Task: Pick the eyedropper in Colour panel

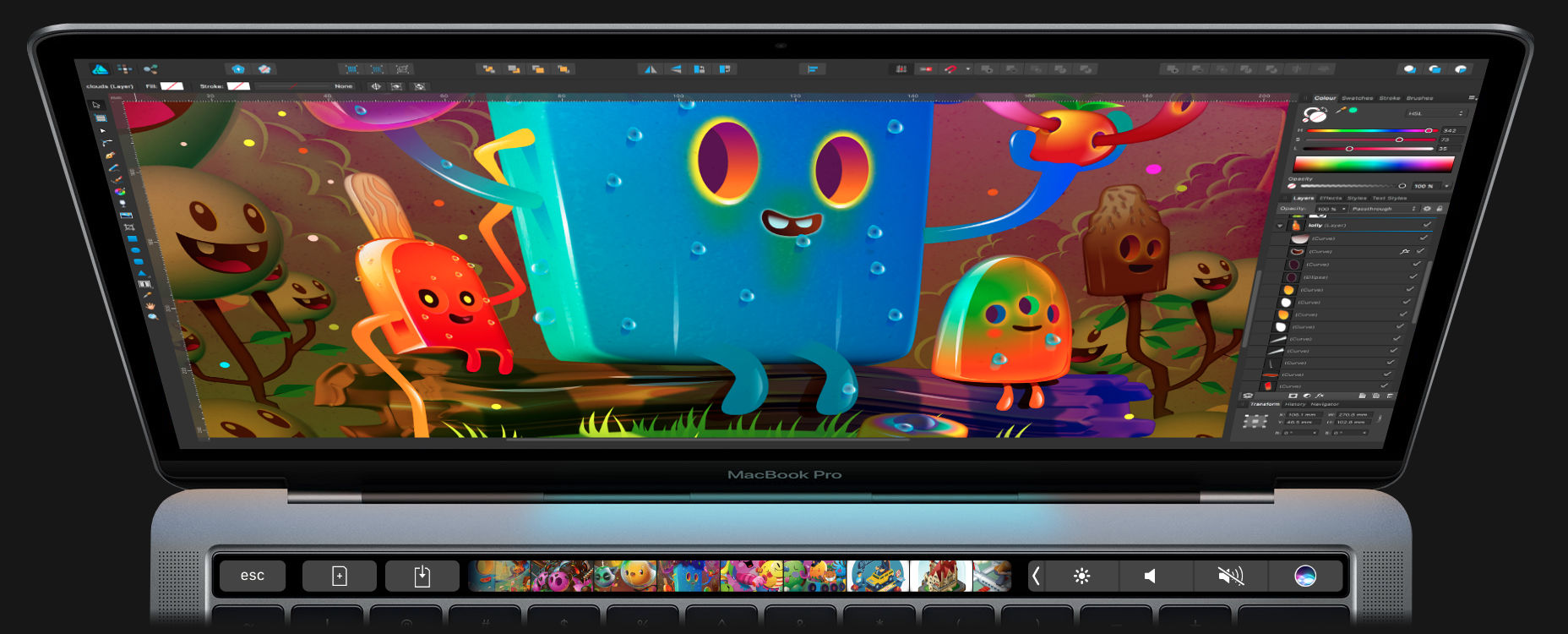Action: click(x=1341, y=110)
